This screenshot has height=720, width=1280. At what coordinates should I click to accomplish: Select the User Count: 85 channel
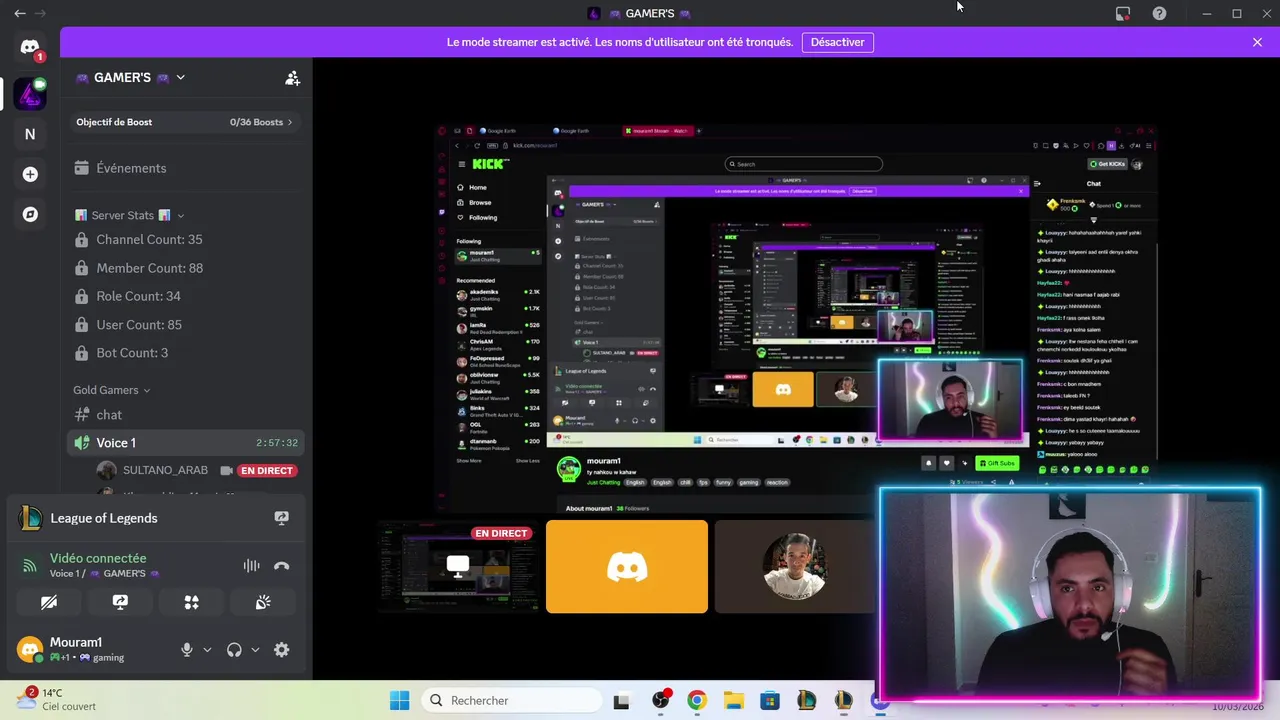186,325
